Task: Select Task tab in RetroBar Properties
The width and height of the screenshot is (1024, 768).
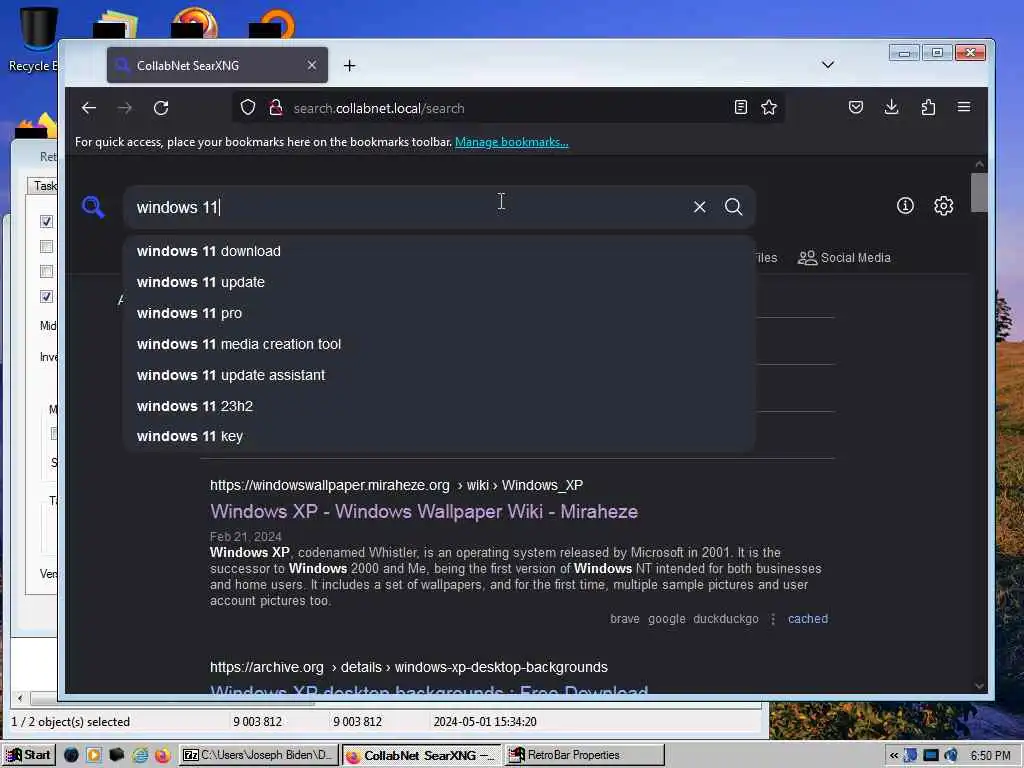Action: click(43, 186)
